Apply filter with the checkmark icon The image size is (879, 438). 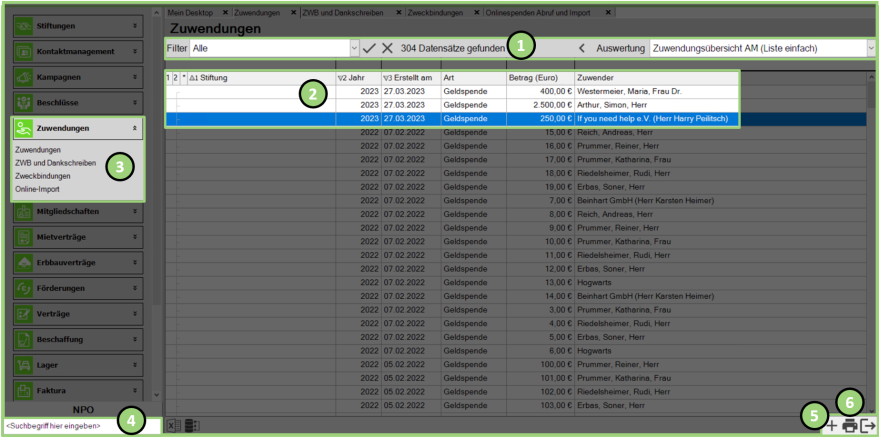click(x=369, y=47)
